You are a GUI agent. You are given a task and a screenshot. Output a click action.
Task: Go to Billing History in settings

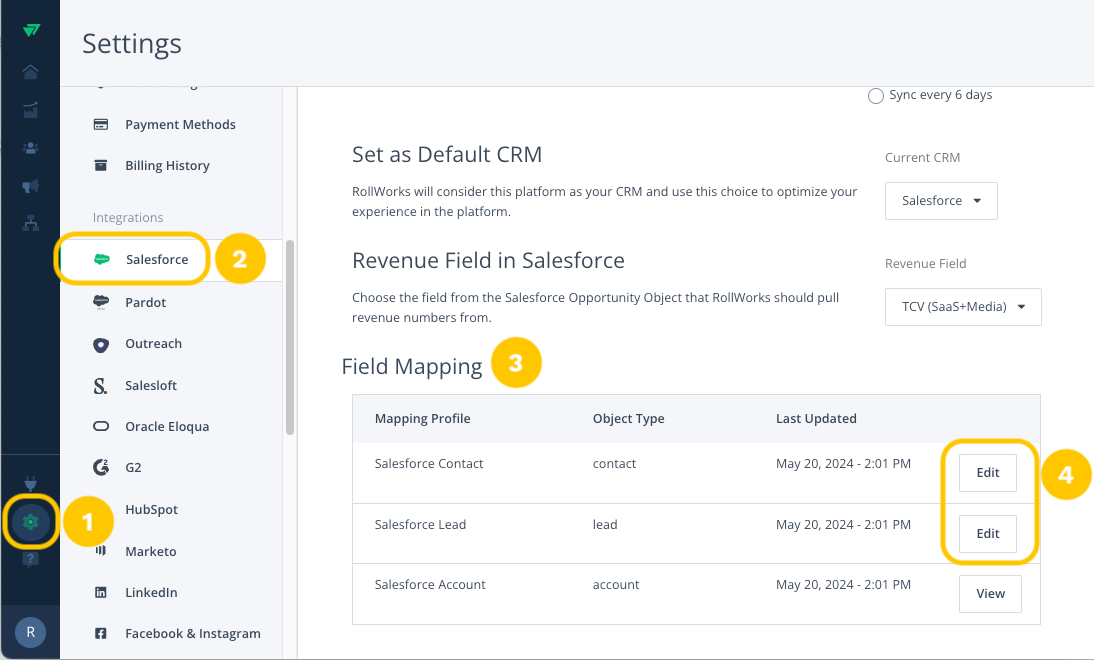pos(167,166)
